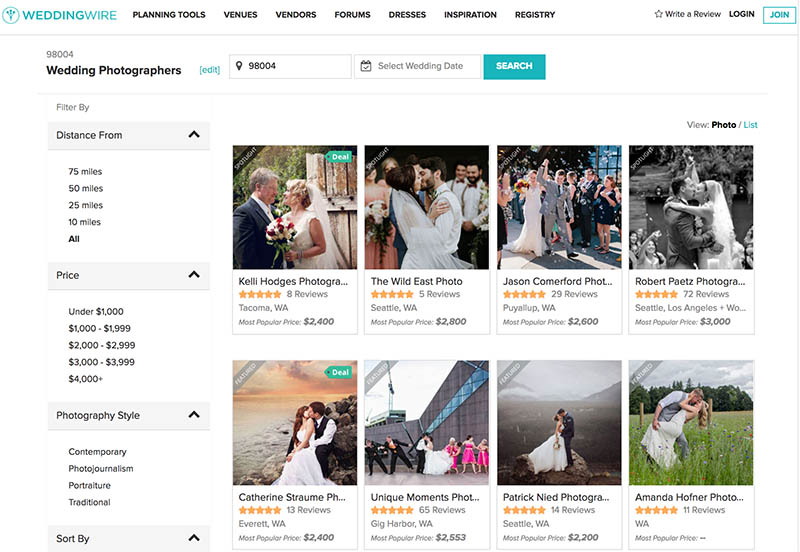Click 72 Reviews under Robert Paetz
The height and width of the screenshot is (552, 800).
(x=706, y=294)
